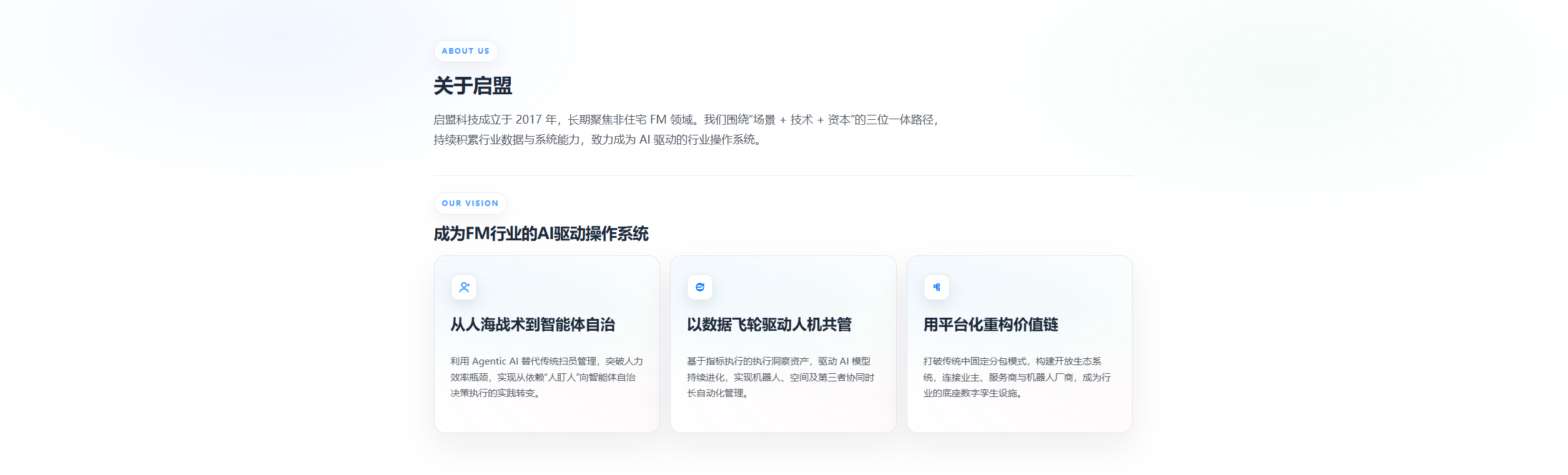Click the platform nodes icon in third card
The height and width of the screenshot is (475, 1568).
(937, 287)
